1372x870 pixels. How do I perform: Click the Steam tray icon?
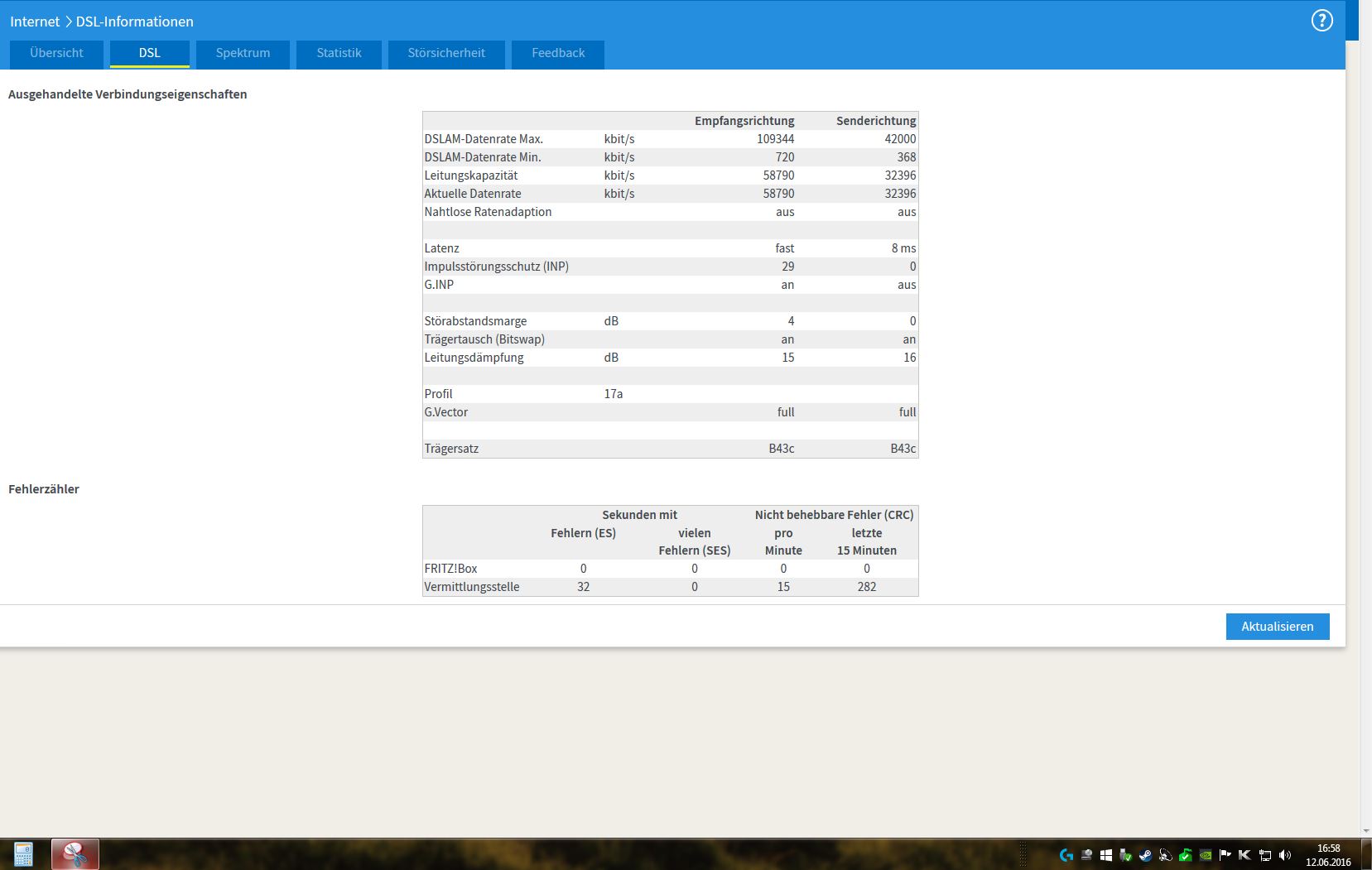(x=1146, y=855)
